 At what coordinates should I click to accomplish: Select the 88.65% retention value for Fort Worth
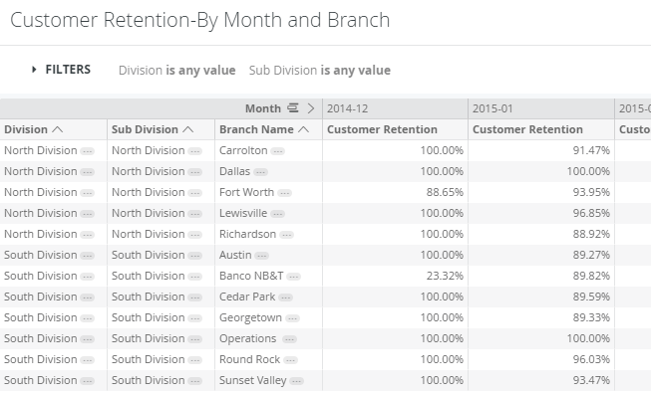445,192
